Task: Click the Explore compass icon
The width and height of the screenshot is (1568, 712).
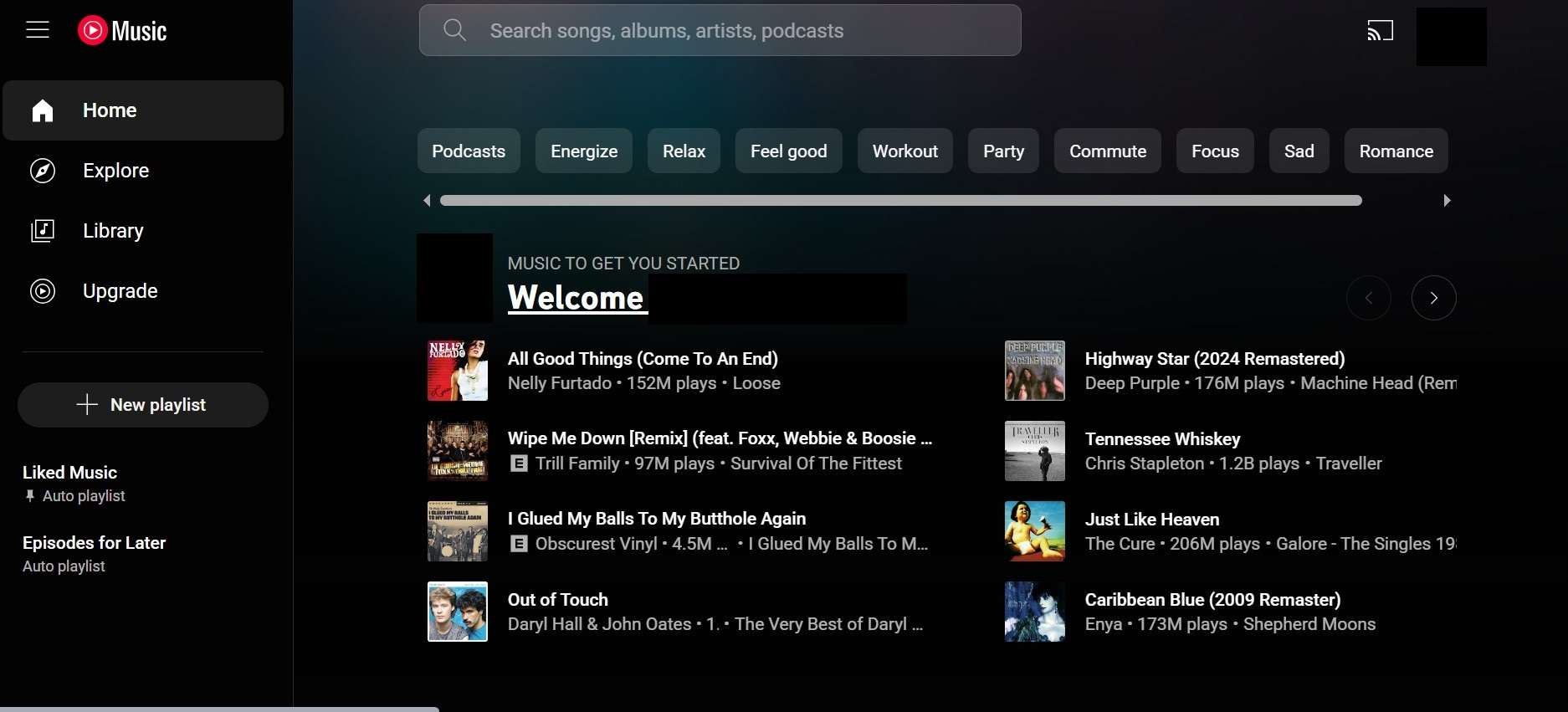Action: pos(43,171)
